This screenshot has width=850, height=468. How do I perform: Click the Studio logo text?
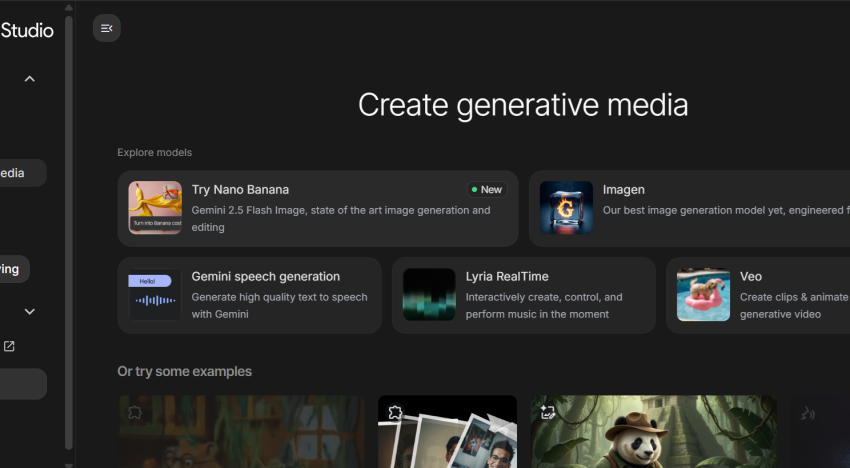(27, 30)
